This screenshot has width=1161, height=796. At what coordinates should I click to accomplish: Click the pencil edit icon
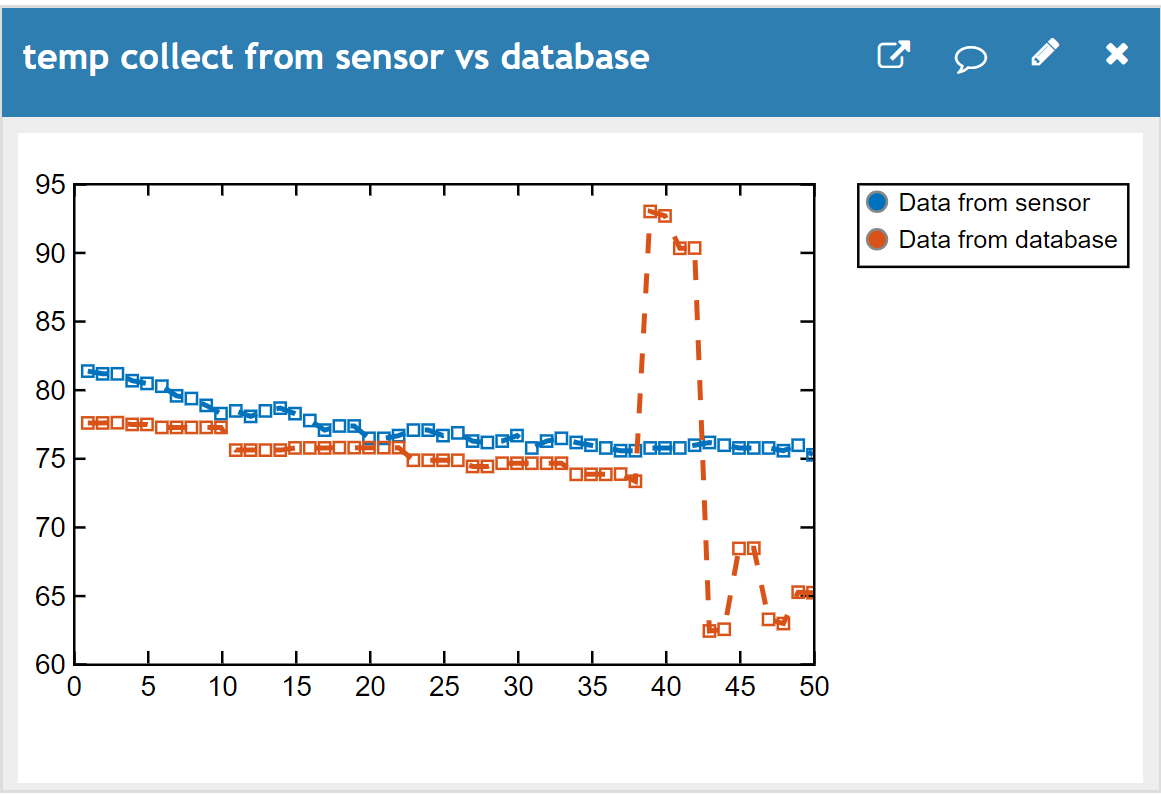click(x=1045, y=53)
